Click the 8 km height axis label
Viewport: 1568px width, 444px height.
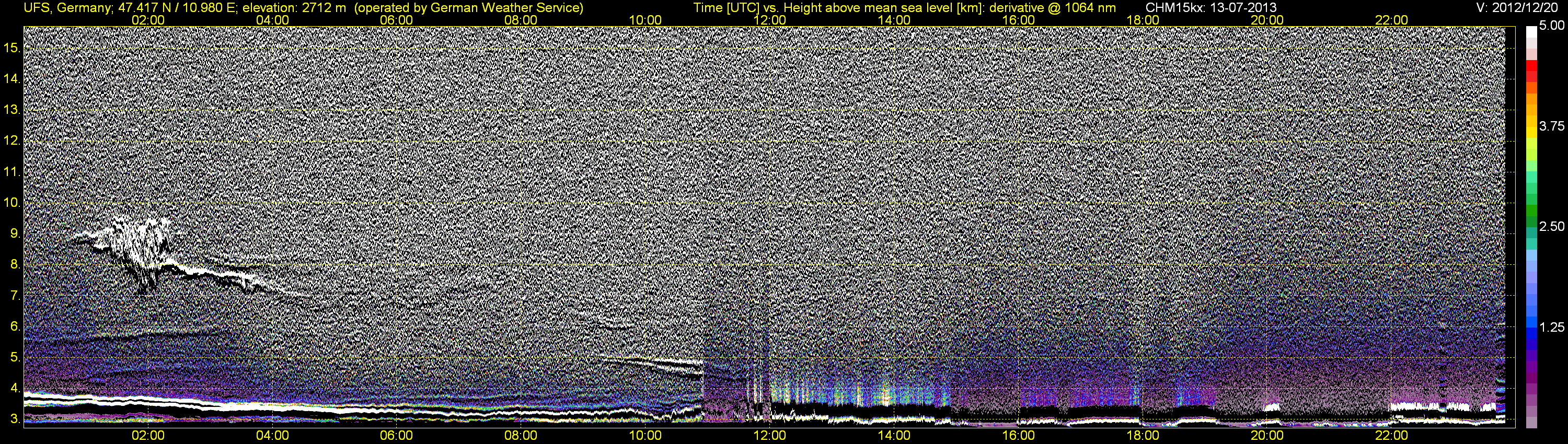coord(15,265)
